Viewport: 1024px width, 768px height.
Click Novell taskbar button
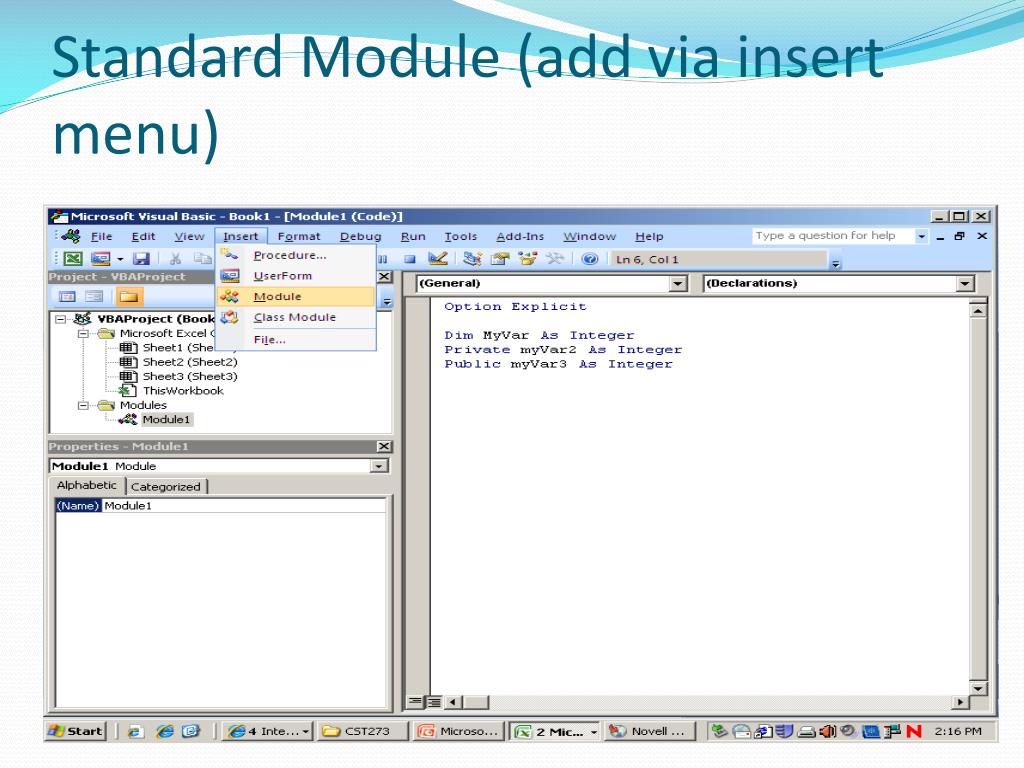(650, 731)
